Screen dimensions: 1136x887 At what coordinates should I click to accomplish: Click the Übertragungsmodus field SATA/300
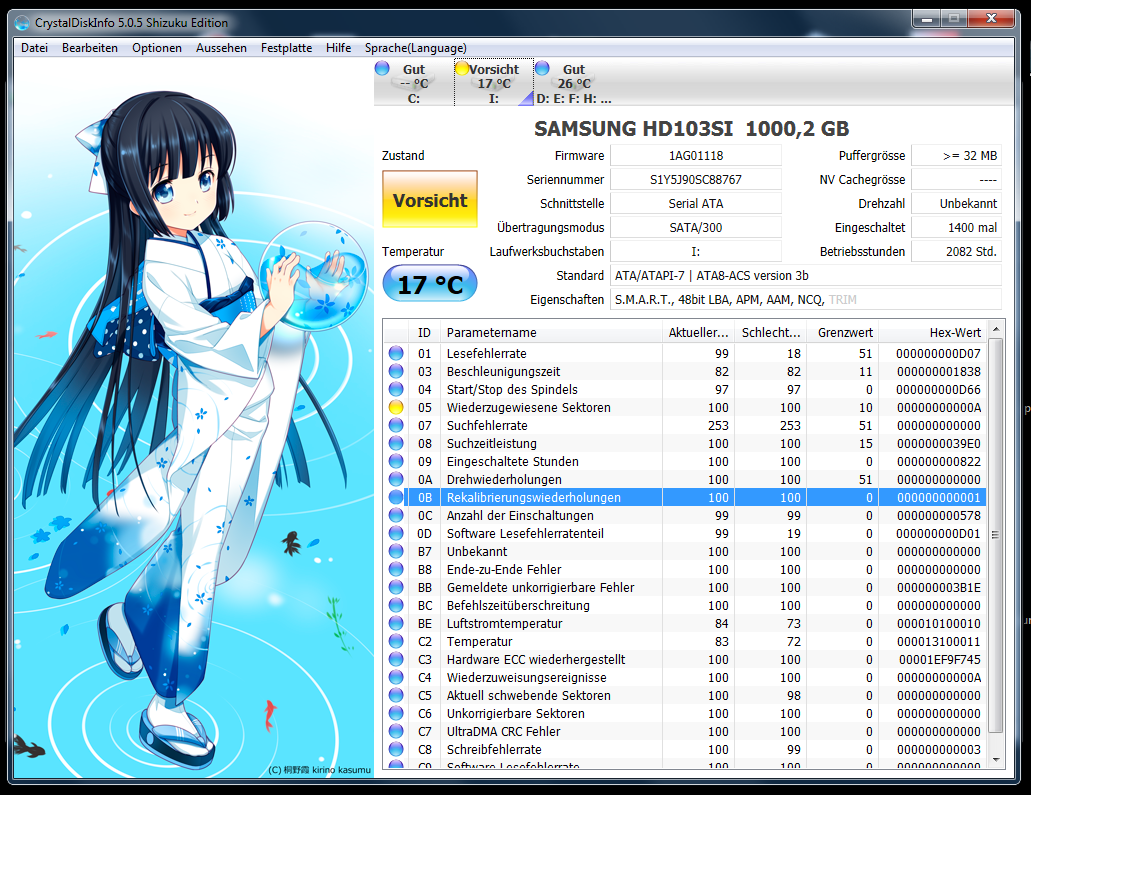(696, 227)
